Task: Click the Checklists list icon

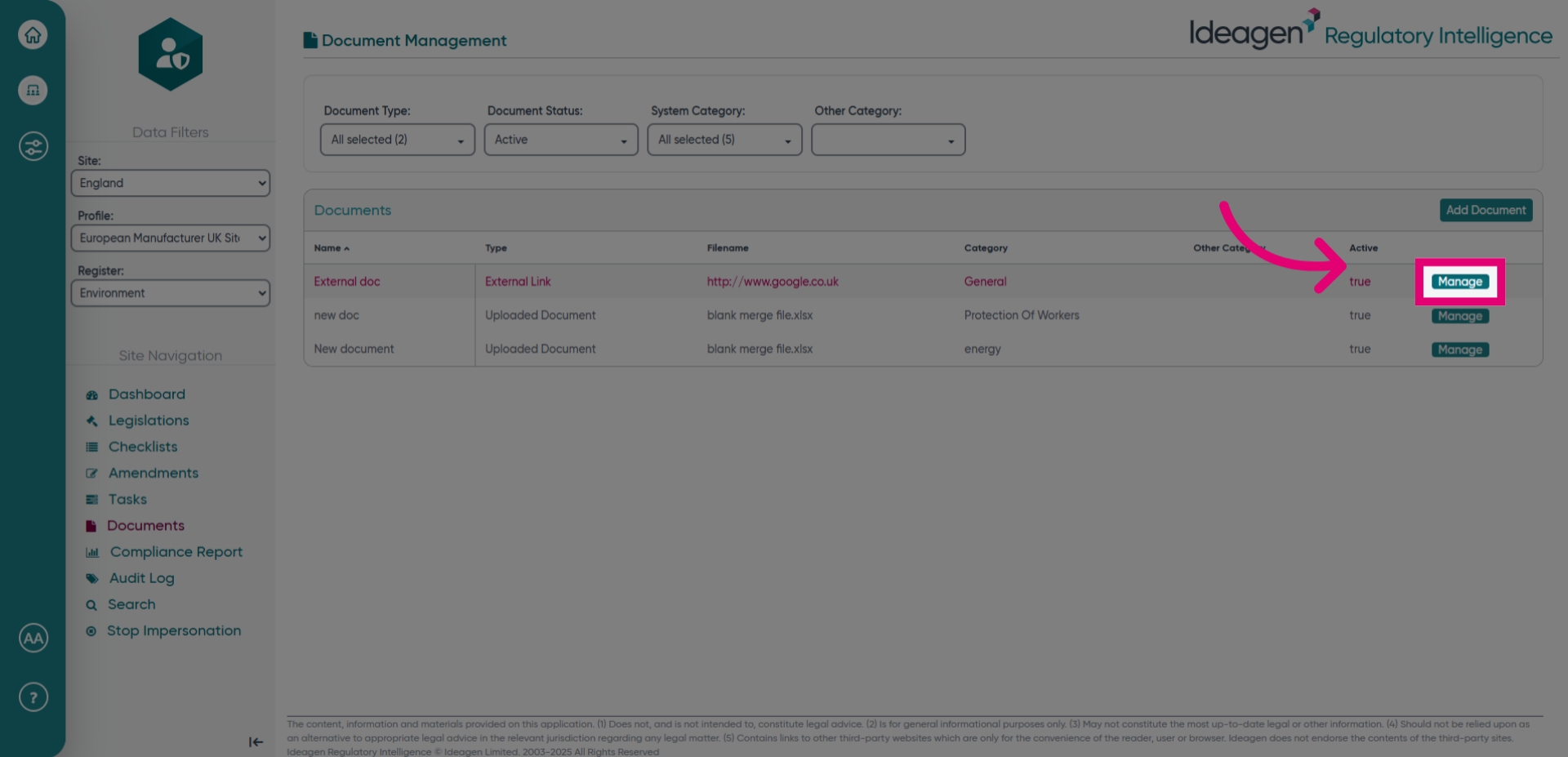Action: [x=91, y=448]
